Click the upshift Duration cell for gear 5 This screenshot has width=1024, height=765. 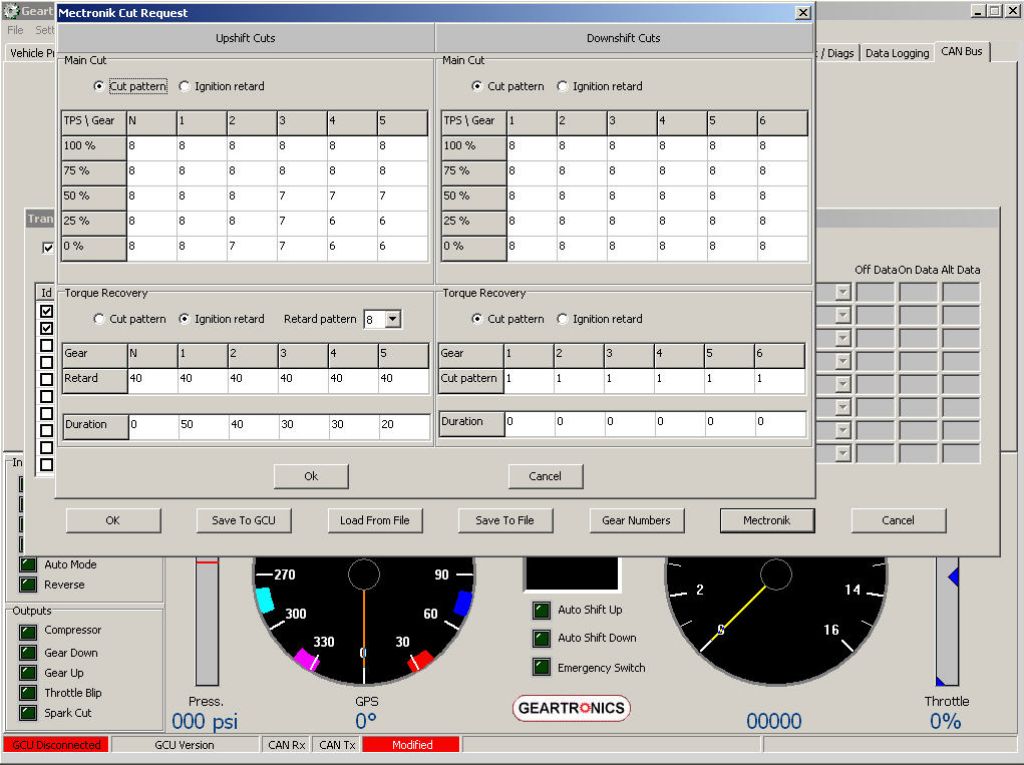[x=403, y=425]
